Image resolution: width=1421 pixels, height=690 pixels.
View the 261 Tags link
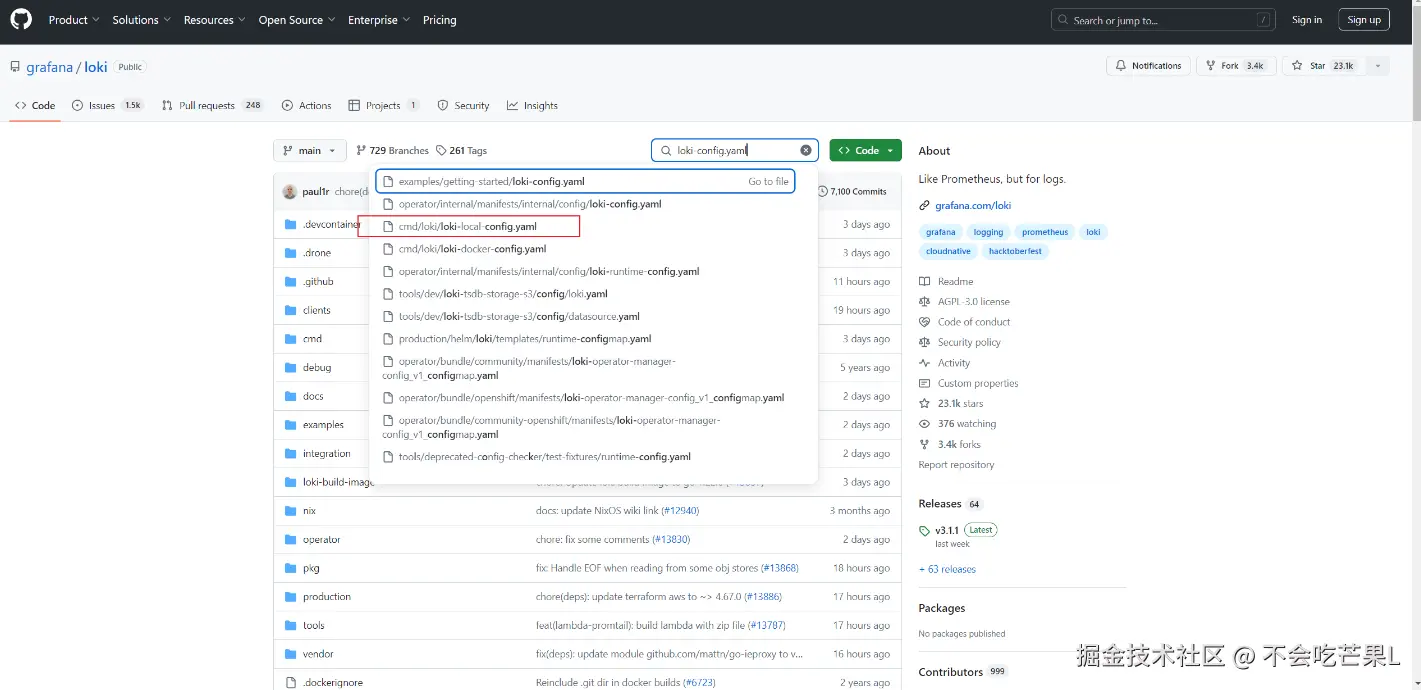tap(461, 150)
